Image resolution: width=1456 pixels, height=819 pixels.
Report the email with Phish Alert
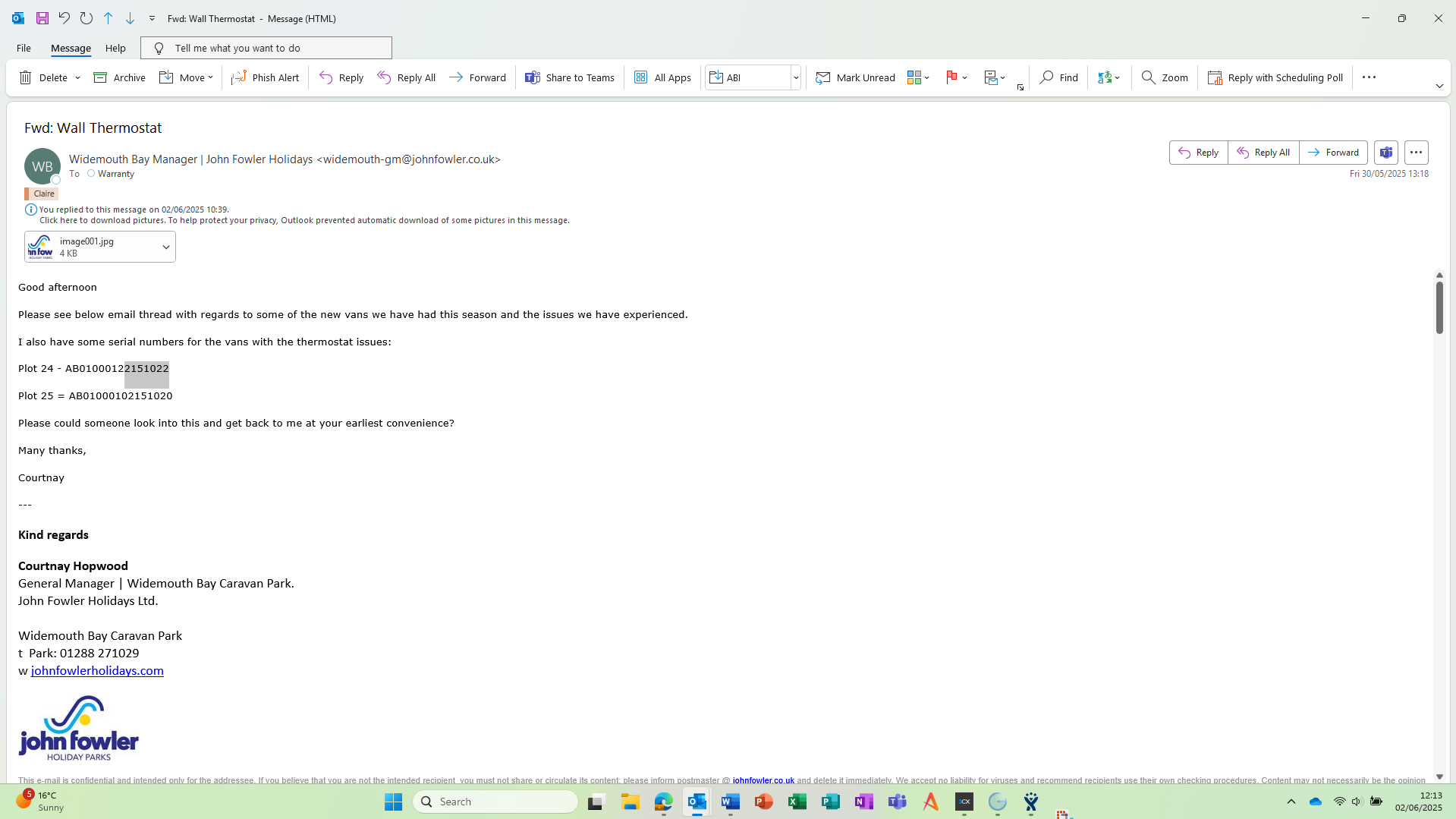click(266, 77)
